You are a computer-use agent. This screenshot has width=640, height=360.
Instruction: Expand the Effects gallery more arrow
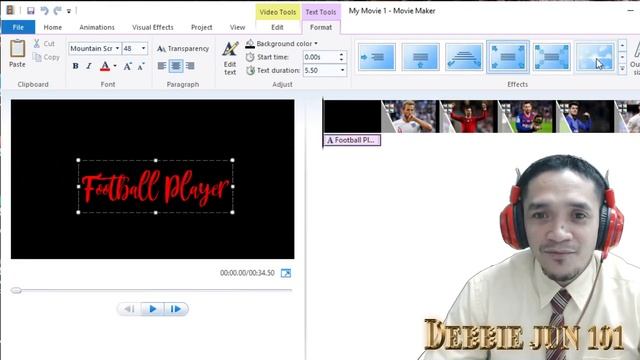622,69
